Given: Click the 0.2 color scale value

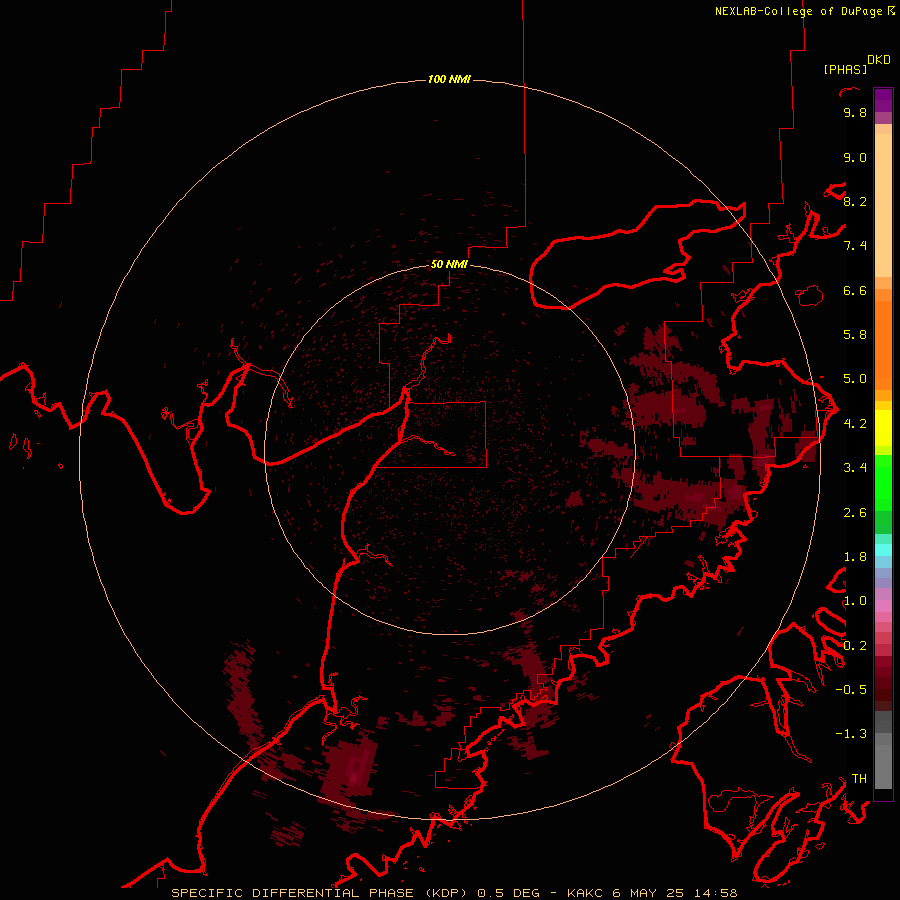Looking at the screenshot, I should (855, 645).
